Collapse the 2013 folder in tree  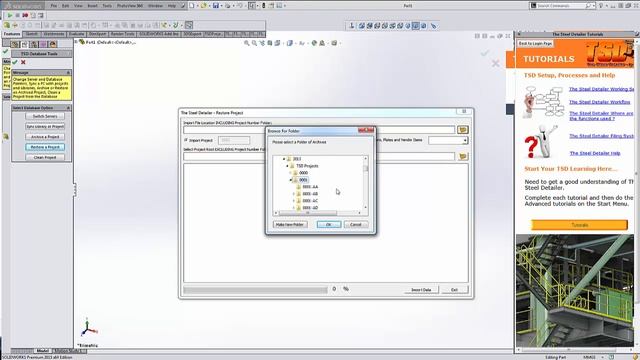click(284, 159)
